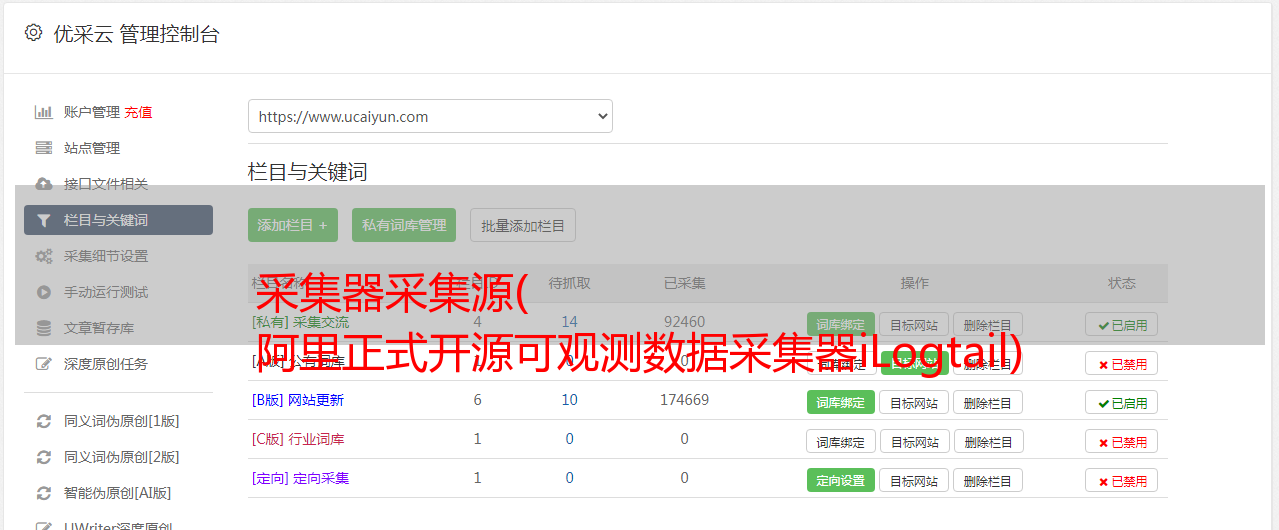This screenshot has width=1279, height=530.
Task: Open the 账户管理 menu entry
Action: (92, 112)
